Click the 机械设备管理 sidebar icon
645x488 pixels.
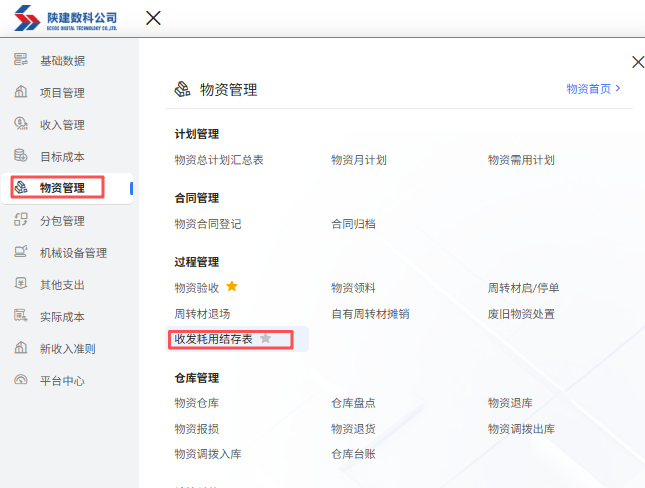click(x=20, y=252)
